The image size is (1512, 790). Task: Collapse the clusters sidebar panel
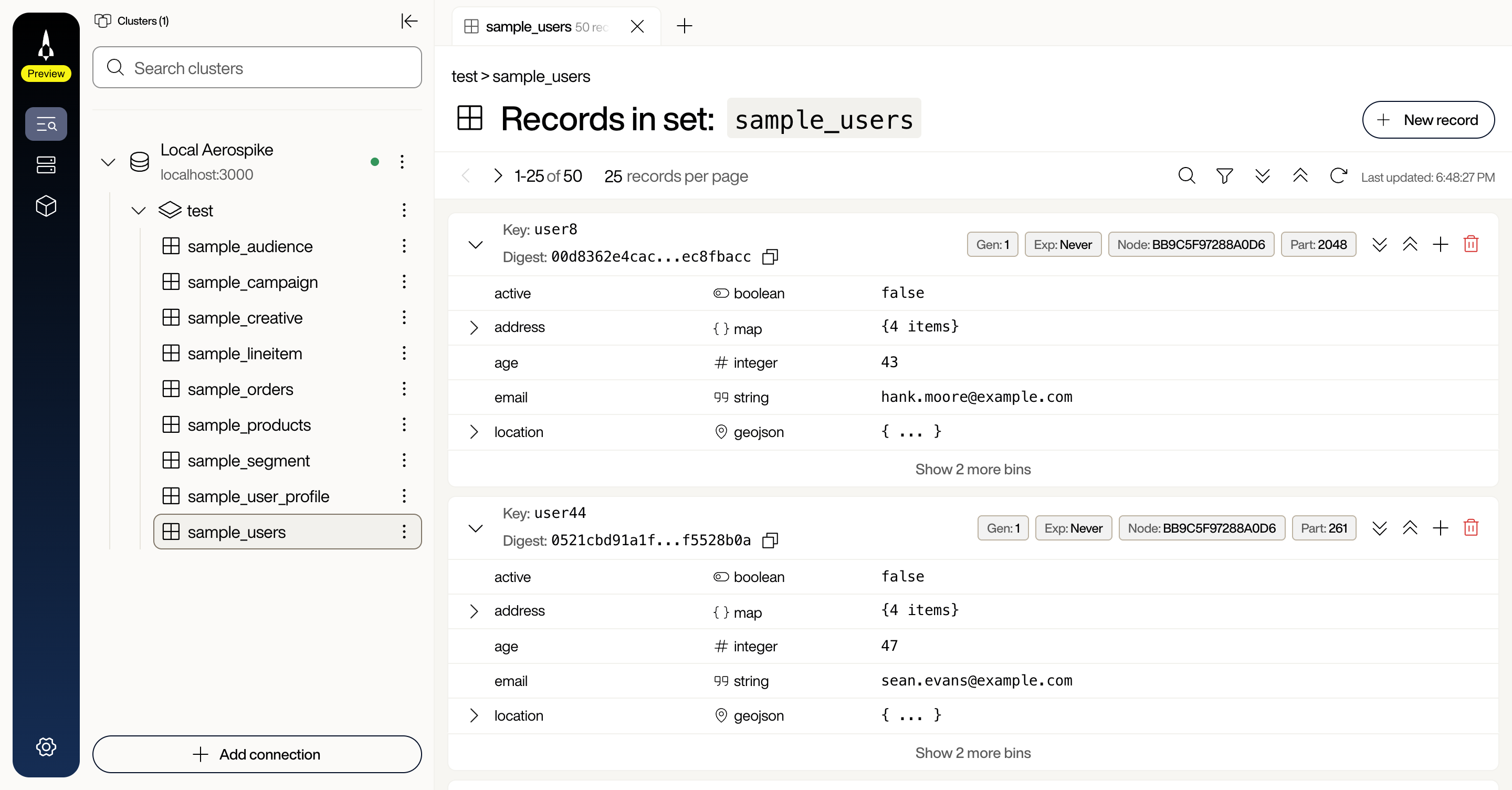click(x=409, y=21)
